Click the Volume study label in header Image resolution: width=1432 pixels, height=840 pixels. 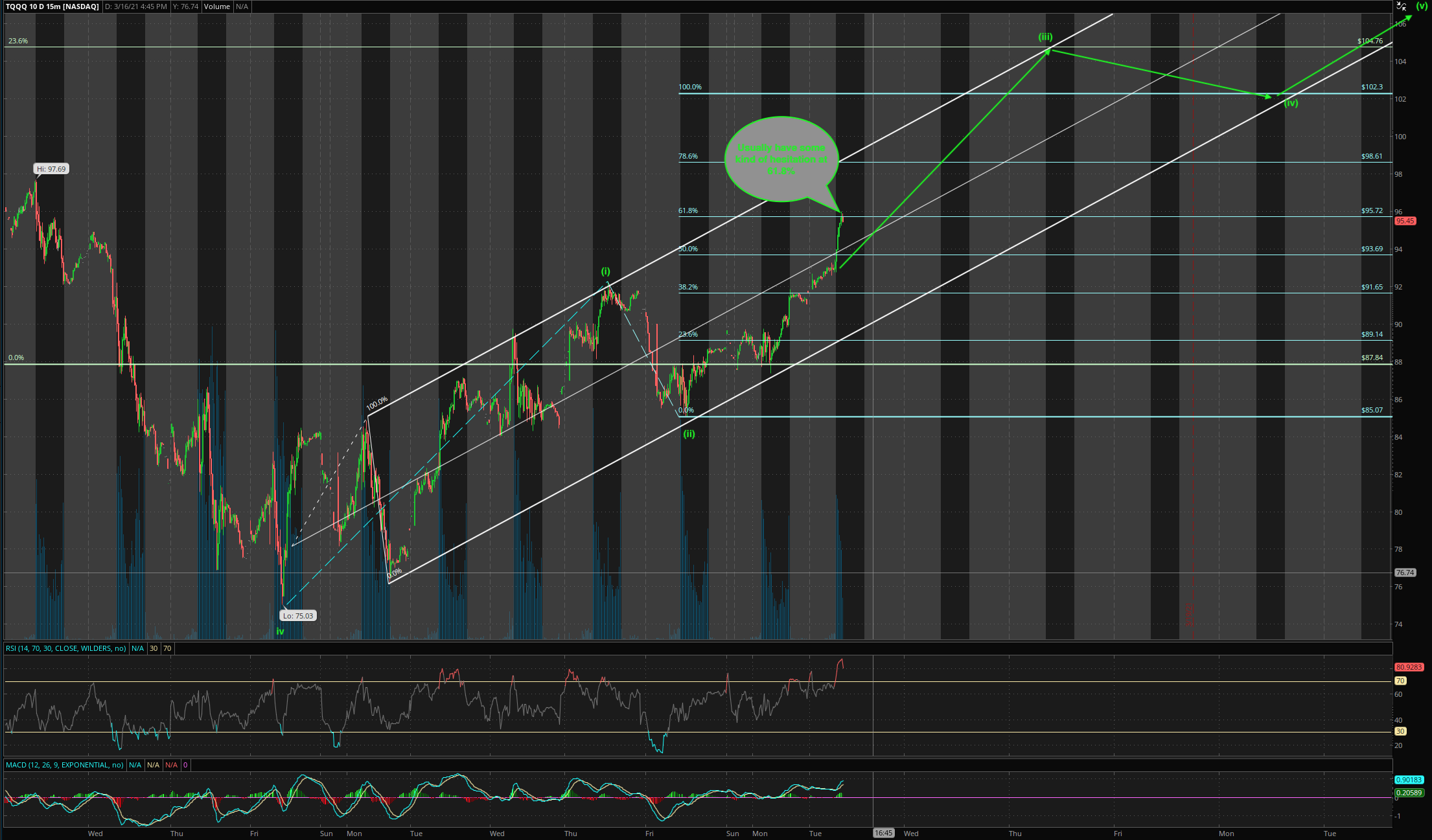(x=216, y=6)
